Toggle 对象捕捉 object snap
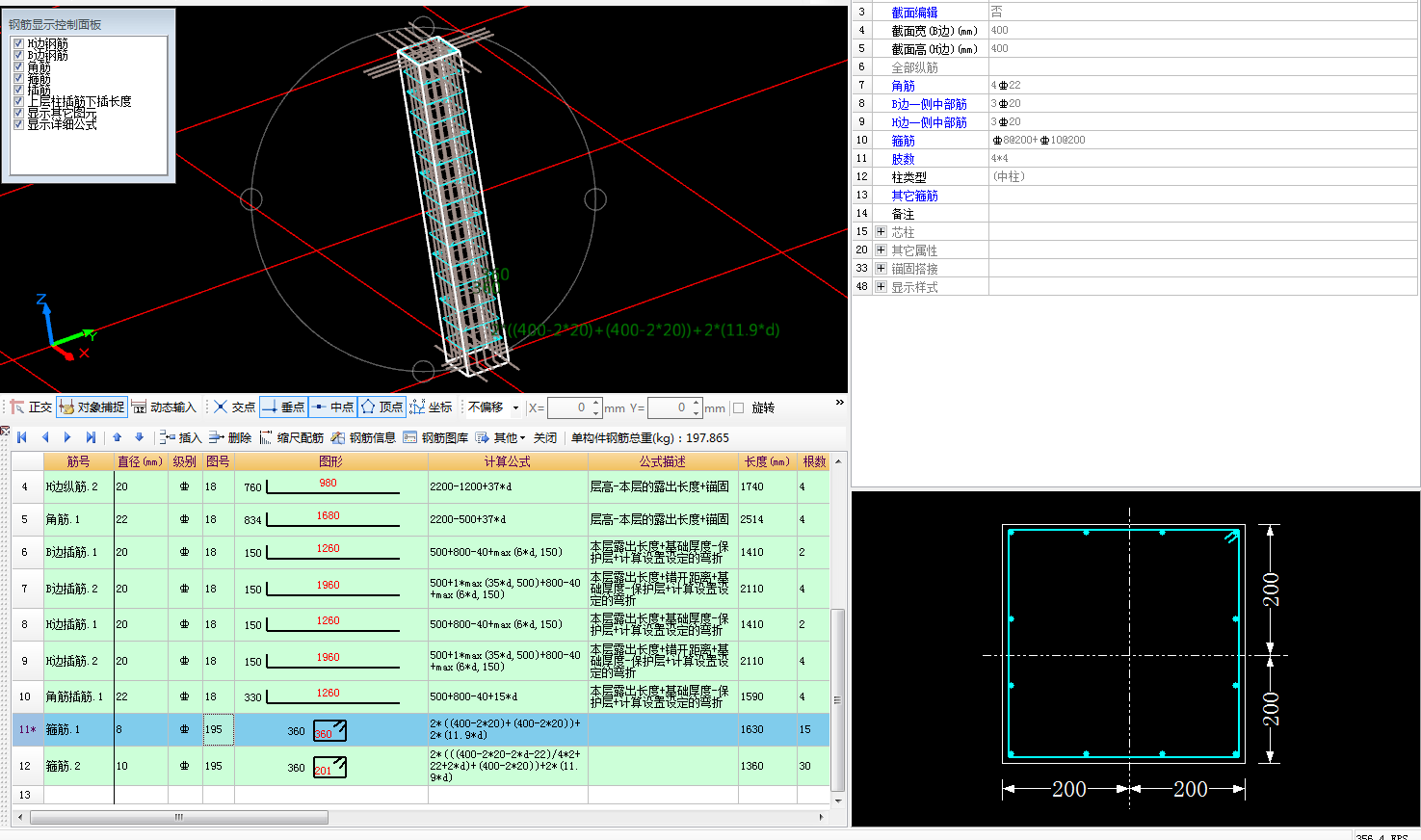1421x840 pixels. pyautogui.click(x=92, y=407)
